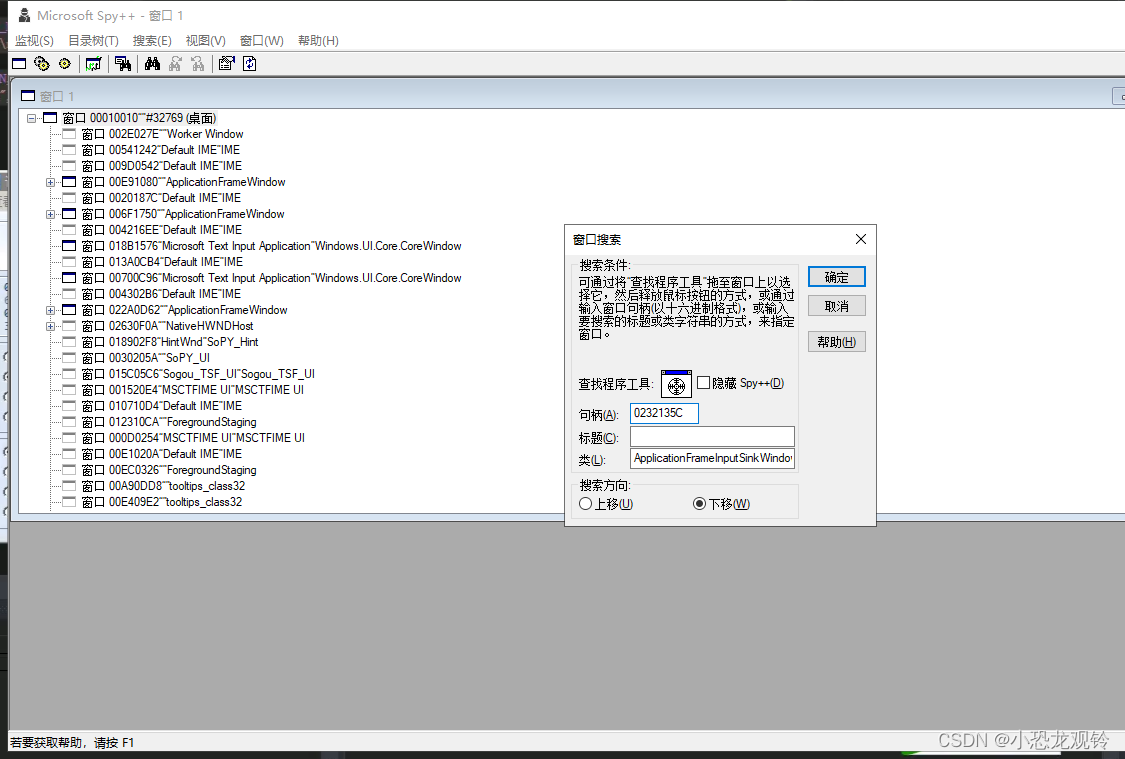The height and width of the screenshot is (759, 1125).
Task: Click the window icon of row 00541242
Action: point(69,150)
